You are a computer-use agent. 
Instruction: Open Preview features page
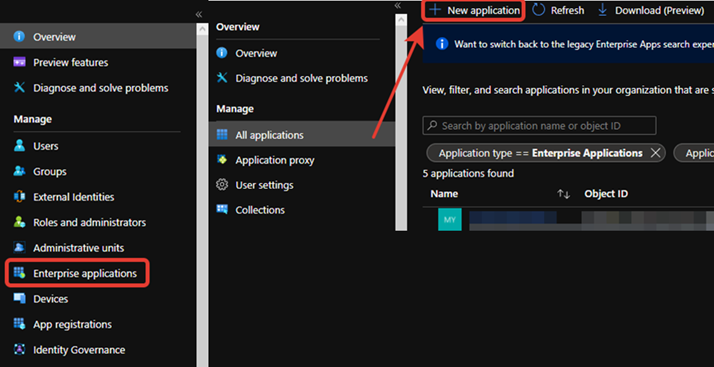(71, 62)
